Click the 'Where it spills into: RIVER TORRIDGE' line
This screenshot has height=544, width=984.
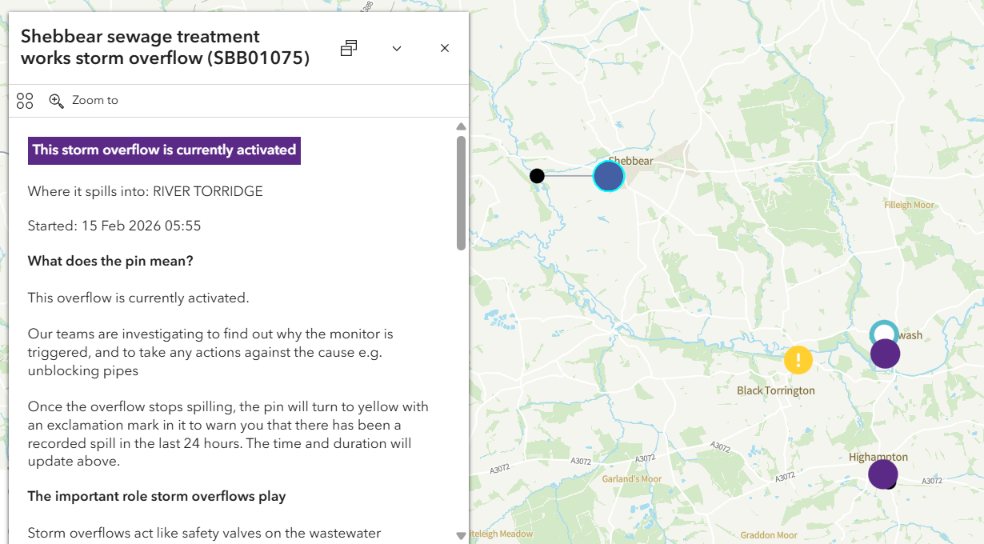pos(145,191)
